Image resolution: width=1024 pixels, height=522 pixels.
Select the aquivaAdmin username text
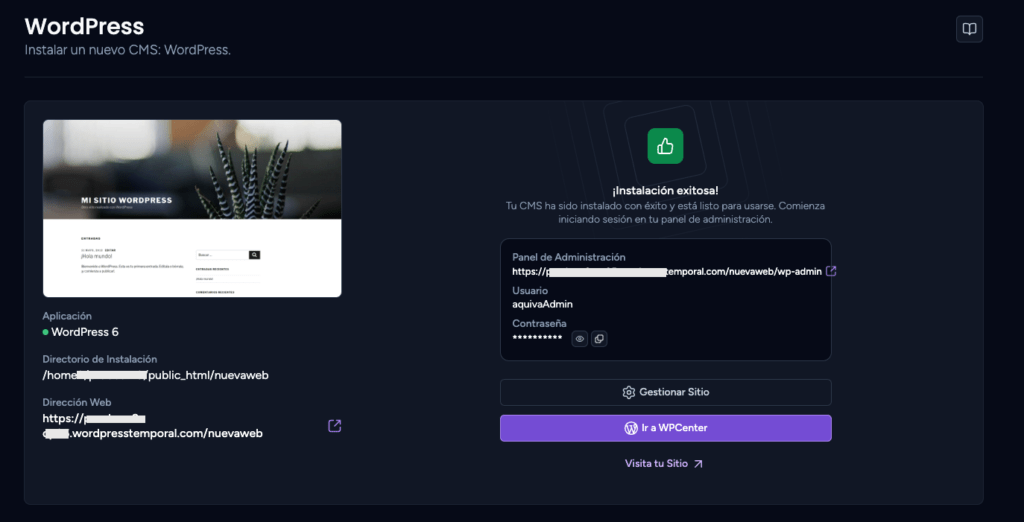pyautogui.click(x=543, y=304)
